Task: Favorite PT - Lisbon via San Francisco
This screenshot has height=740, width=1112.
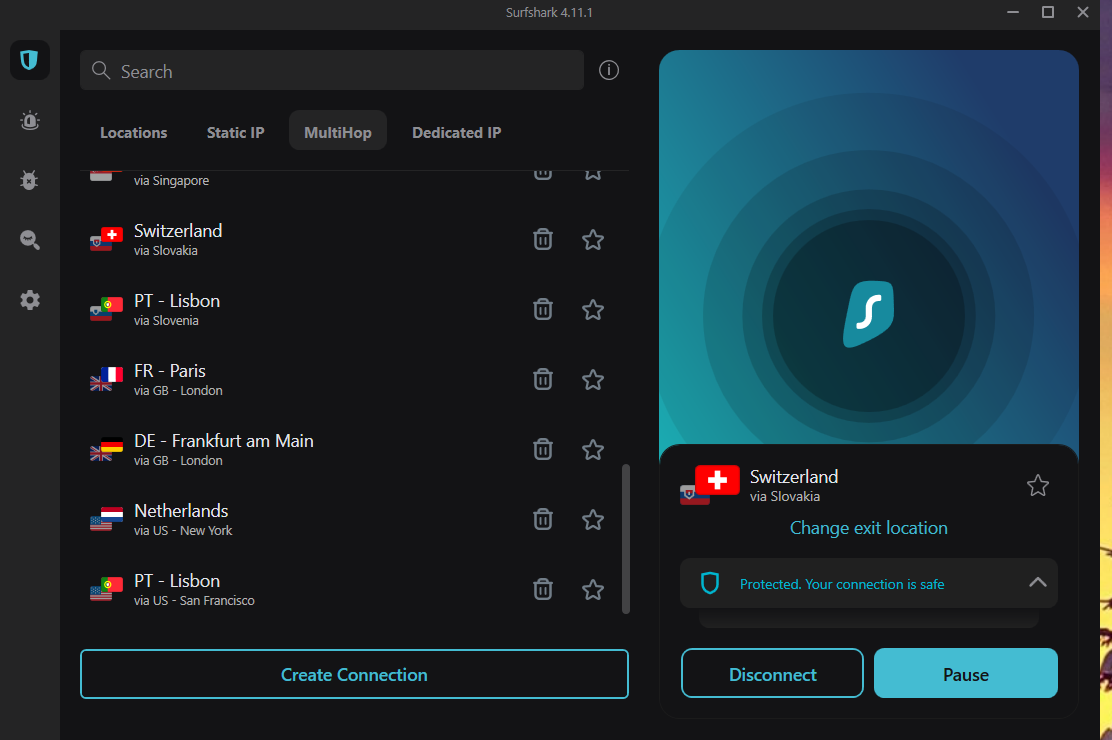Action: click(x=593, y=590)
